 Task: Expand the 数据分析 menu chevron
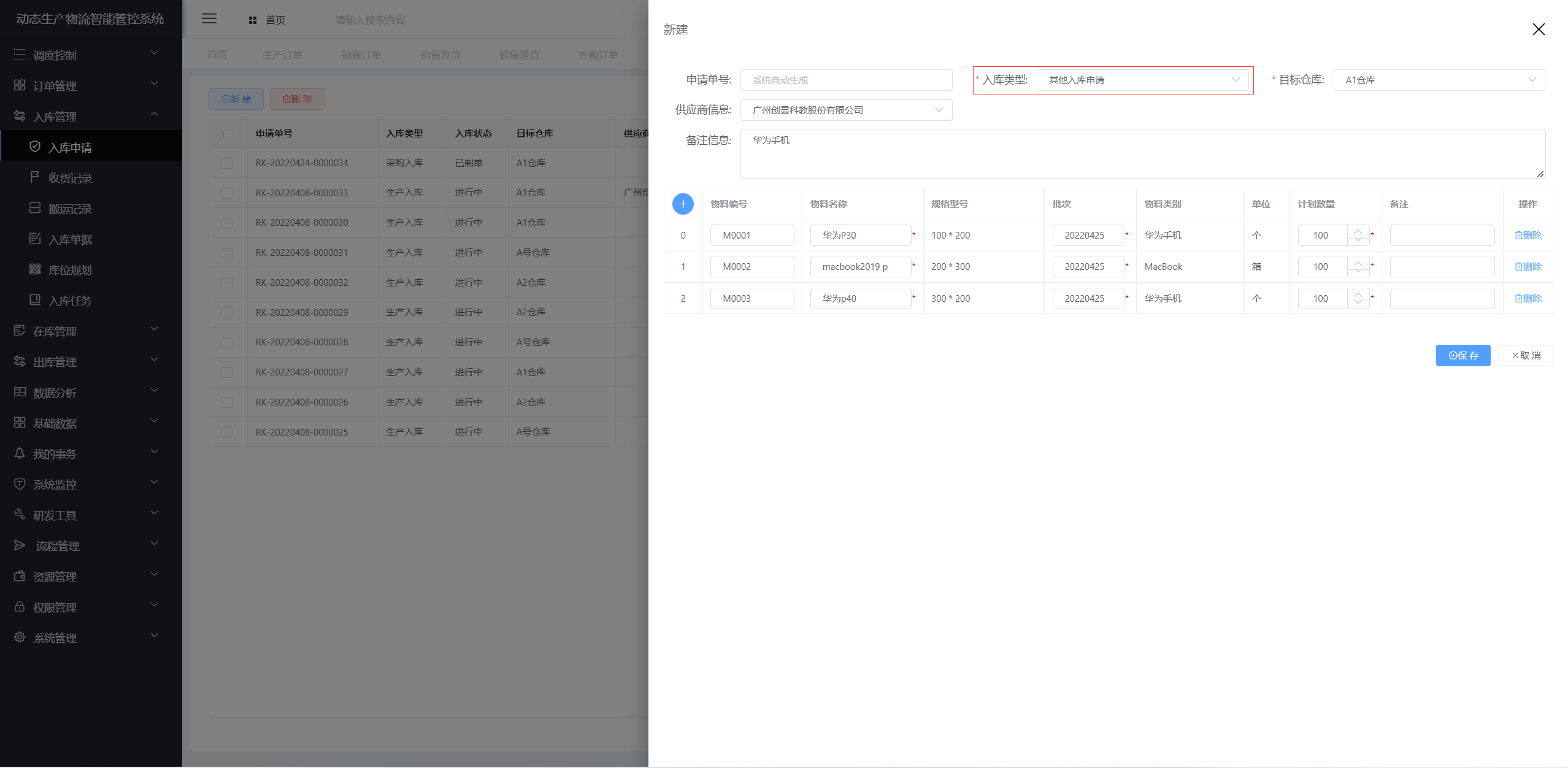pyautogui.click(x=155, y=391)
